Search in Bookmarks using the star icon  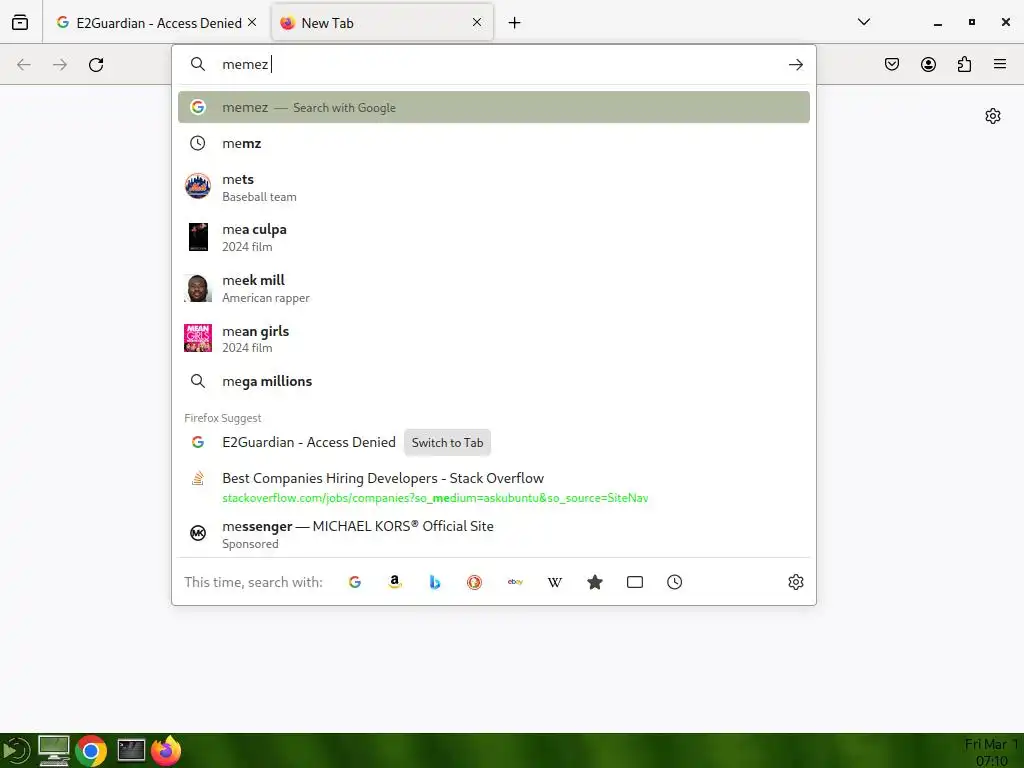click(x=595, y=582)
